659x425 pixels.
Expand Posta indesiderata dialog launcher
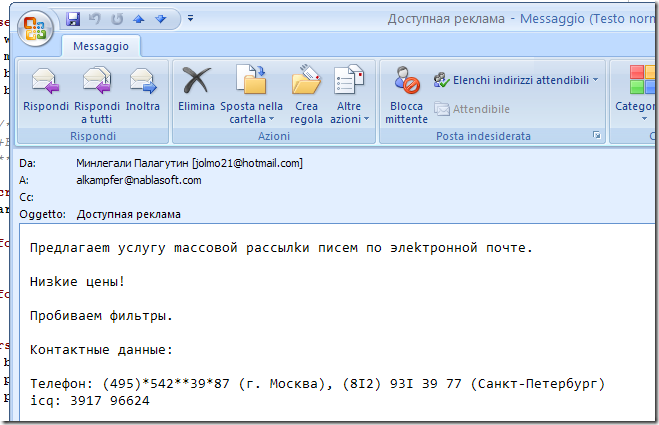(x=597, y=135)
